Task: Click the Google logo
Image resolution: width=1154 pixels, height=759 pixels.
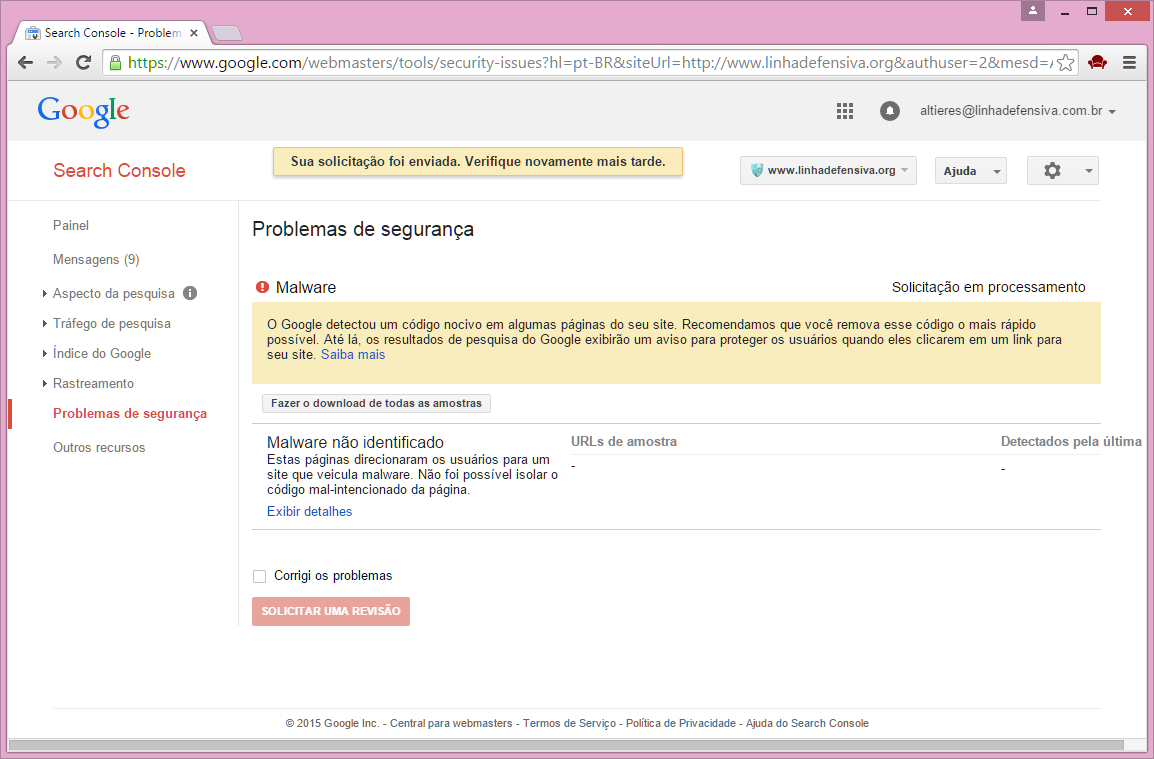Action: point(84,111)
